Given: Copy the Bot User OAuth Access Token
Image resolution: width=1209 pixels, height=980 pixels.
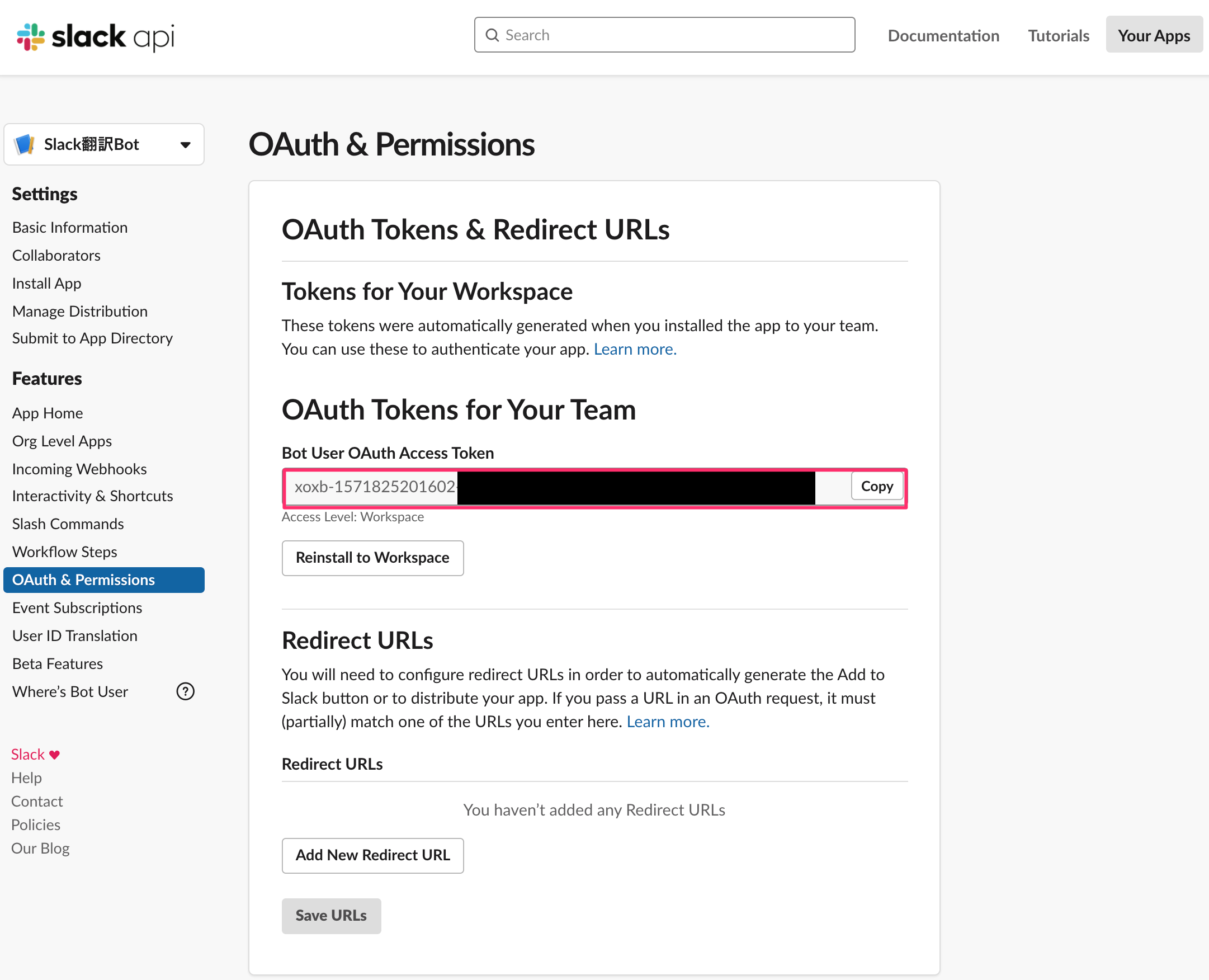Looking at the screenshot, I should click(877, 486).
